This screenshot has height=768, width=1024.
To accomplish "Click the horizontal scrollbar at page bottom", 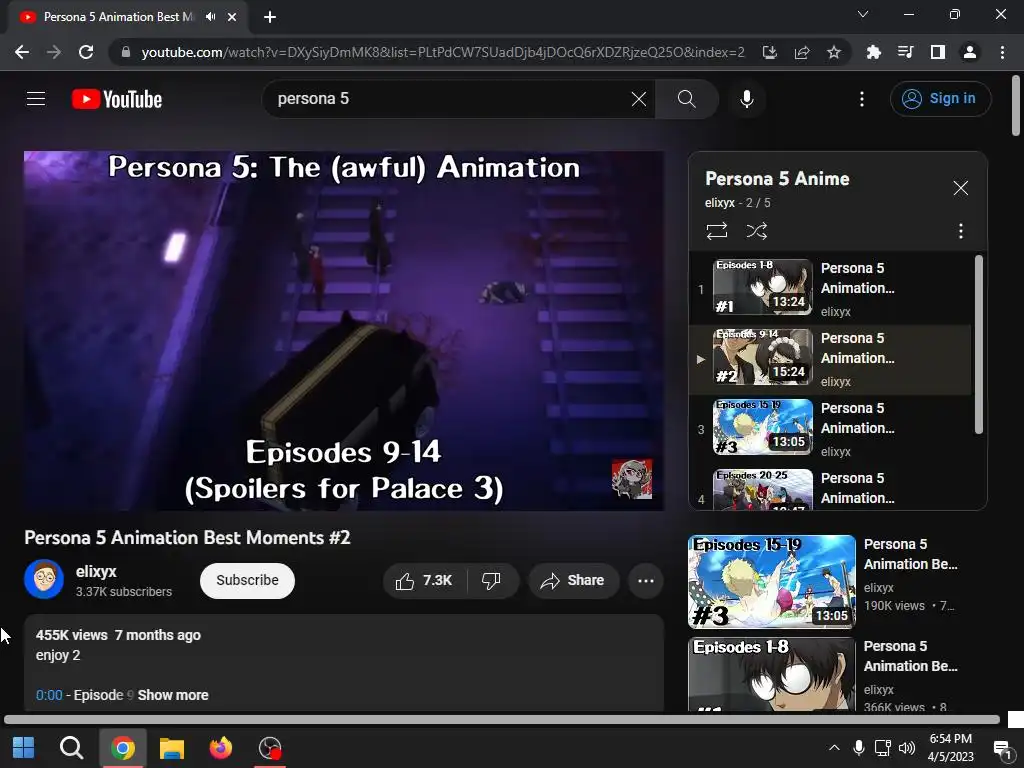I will (502, 720).
